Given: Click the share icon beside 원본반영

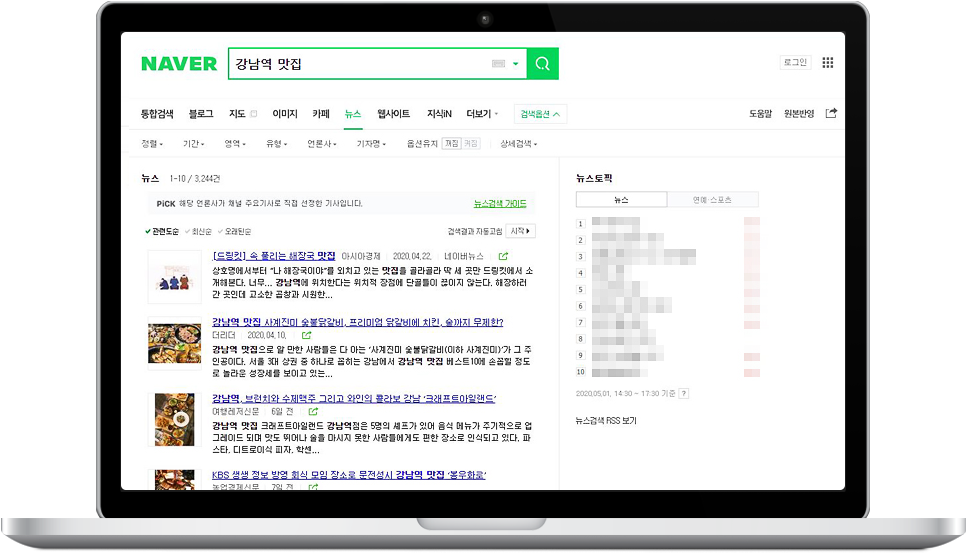Looking at the screenshot, I should 832,113.
